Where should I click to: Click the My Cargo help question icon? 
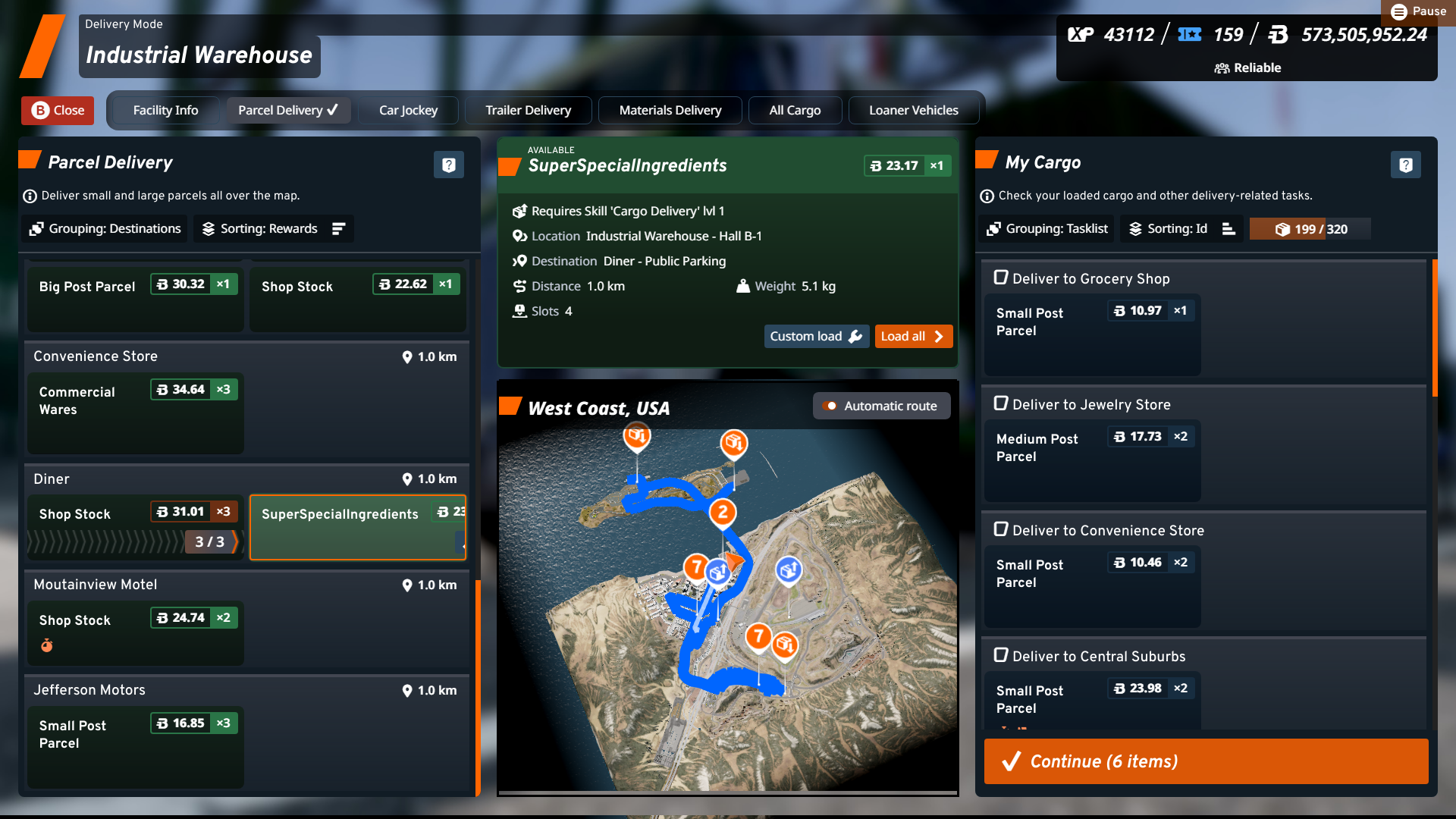coord(1405,165)
